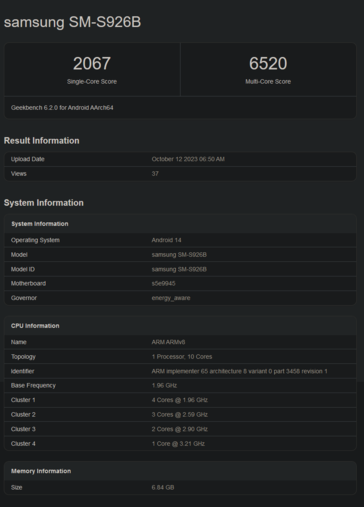Click the 'Cluster 1' row label

pos(23,400)
